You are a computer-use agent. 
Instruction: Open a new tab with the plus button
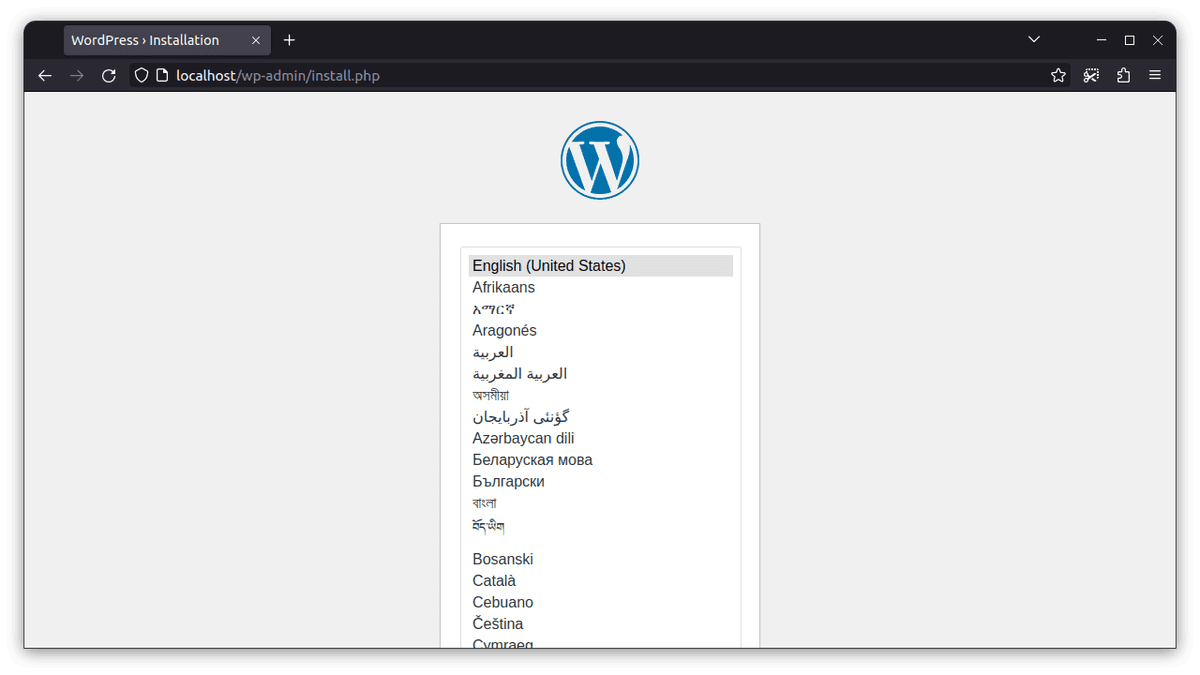[289, 40]
